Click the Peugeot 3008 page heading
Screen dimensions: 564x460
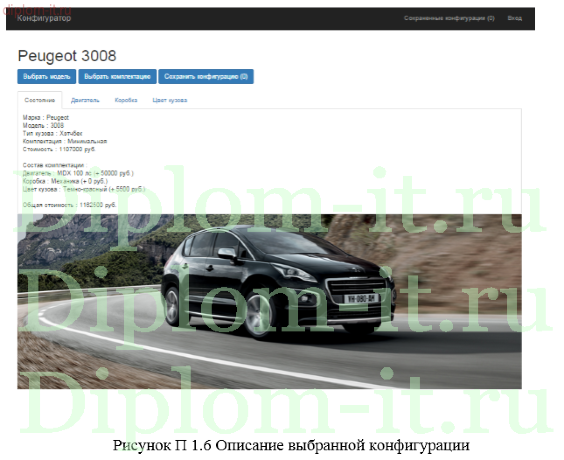[67, 56]
